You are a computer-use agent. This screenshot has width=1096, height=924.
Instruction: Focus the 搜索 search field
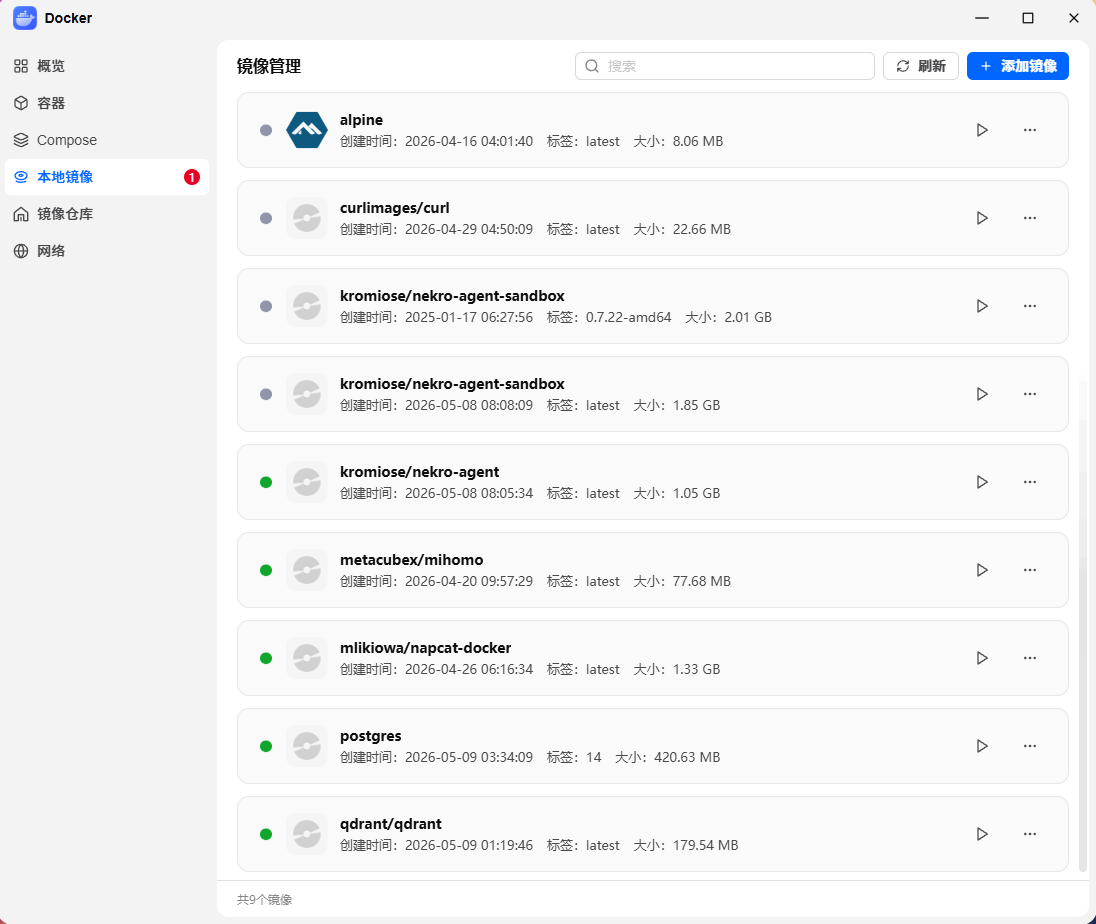725,66
